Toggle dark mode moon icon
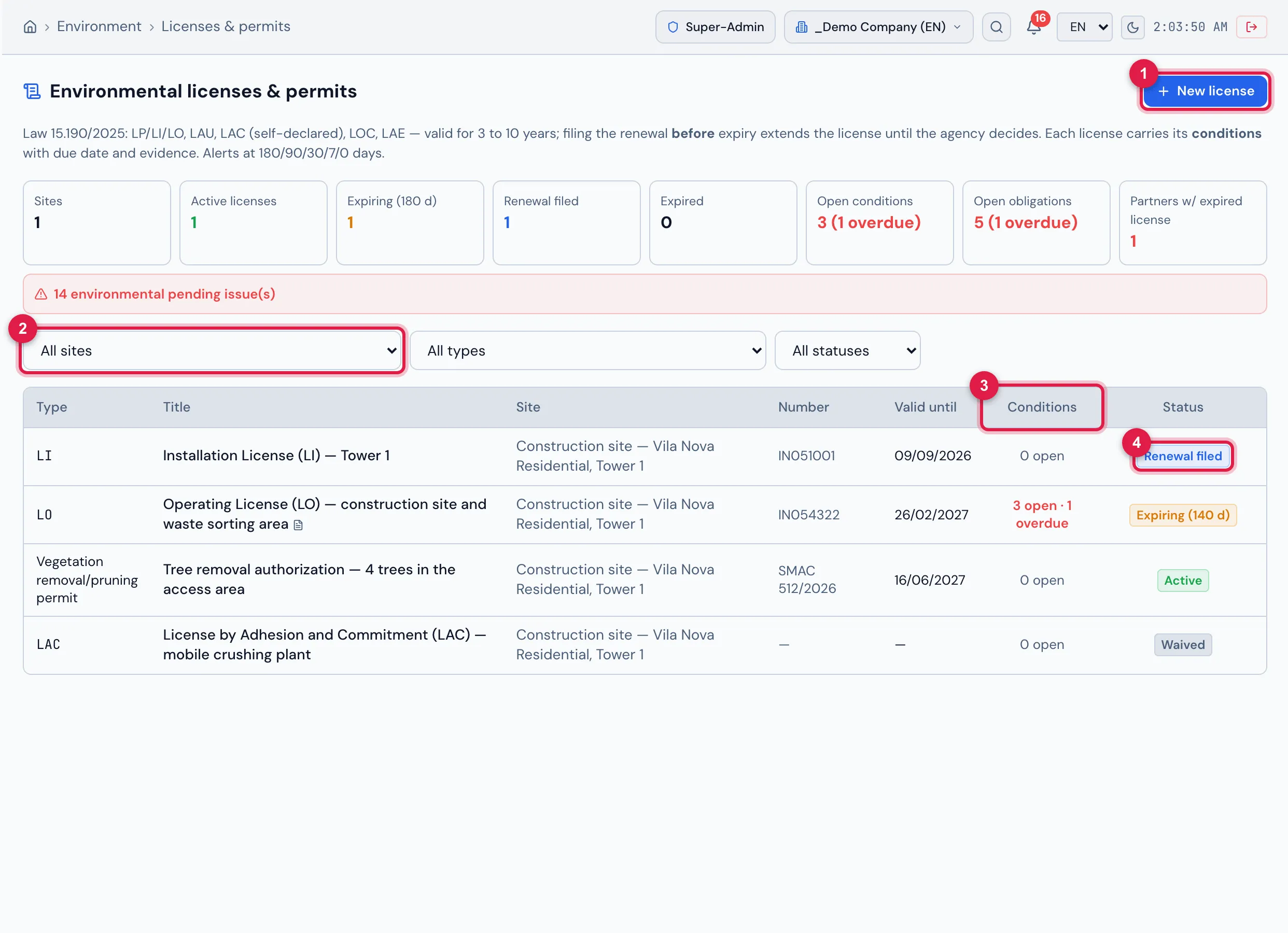 pyautogui.click(x=1132, y=27)
